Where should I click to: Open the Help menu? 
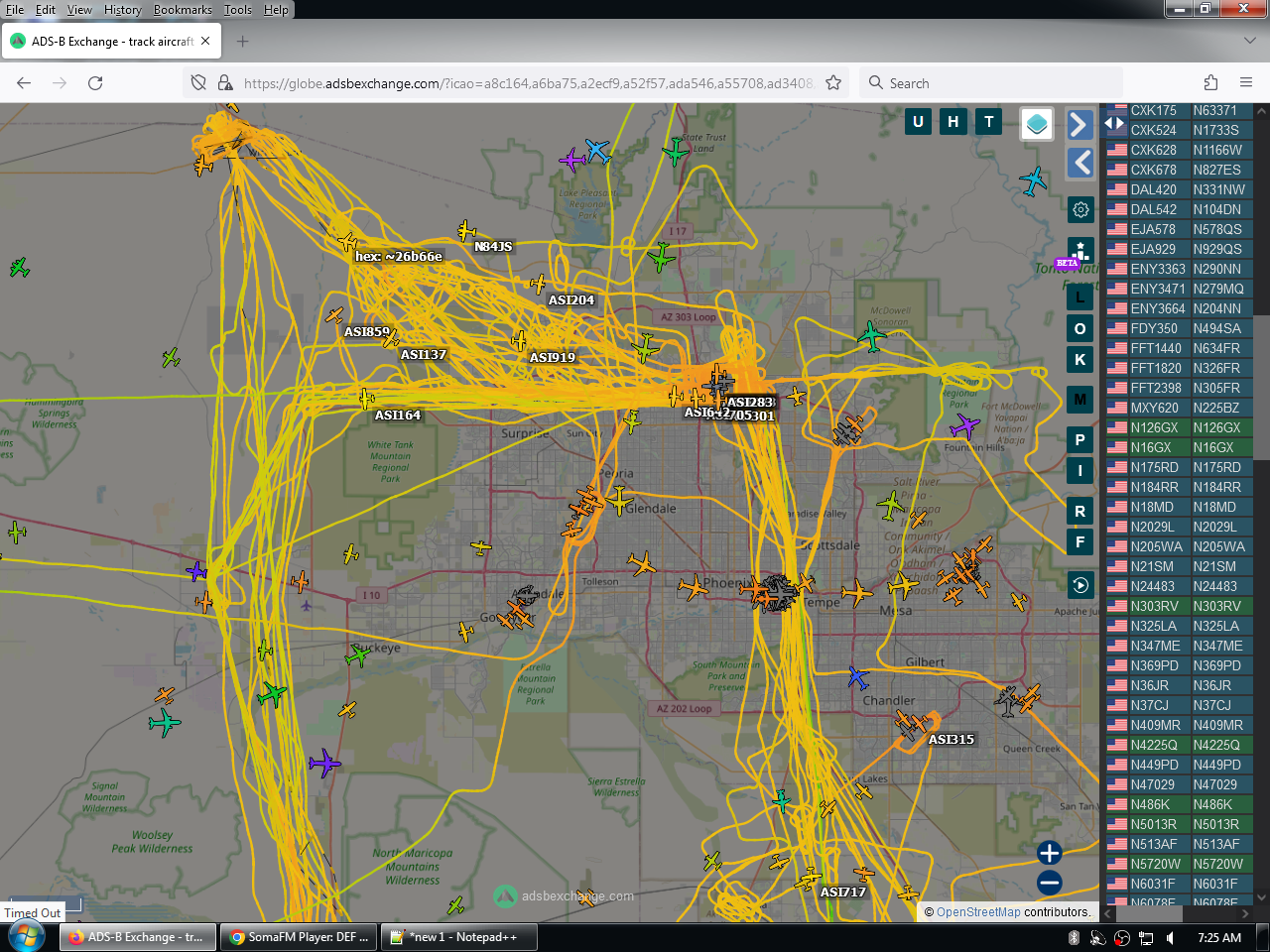276,10
